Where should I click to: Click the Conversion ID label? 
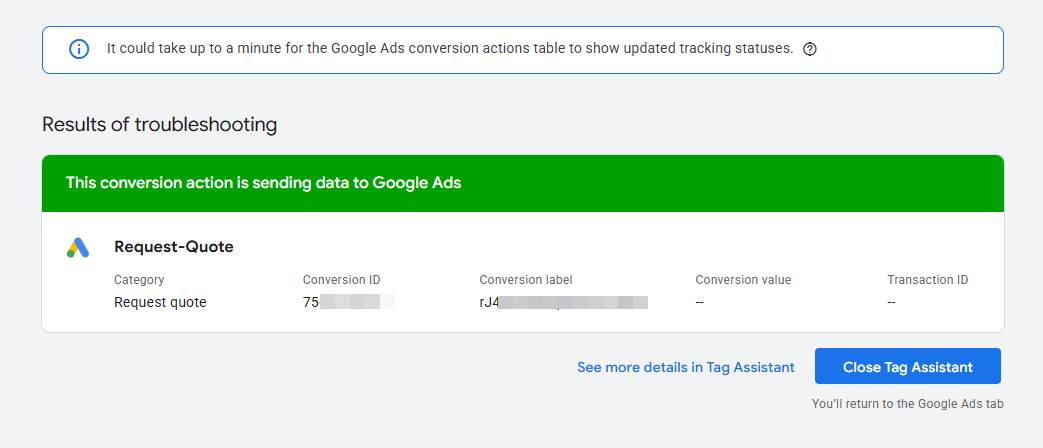341,280
